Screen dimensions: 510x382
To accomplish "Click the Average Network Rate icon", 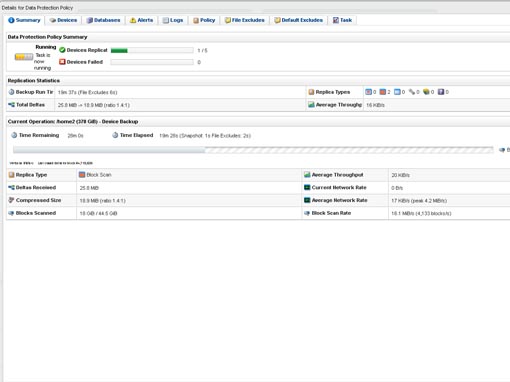I will 307,200.
